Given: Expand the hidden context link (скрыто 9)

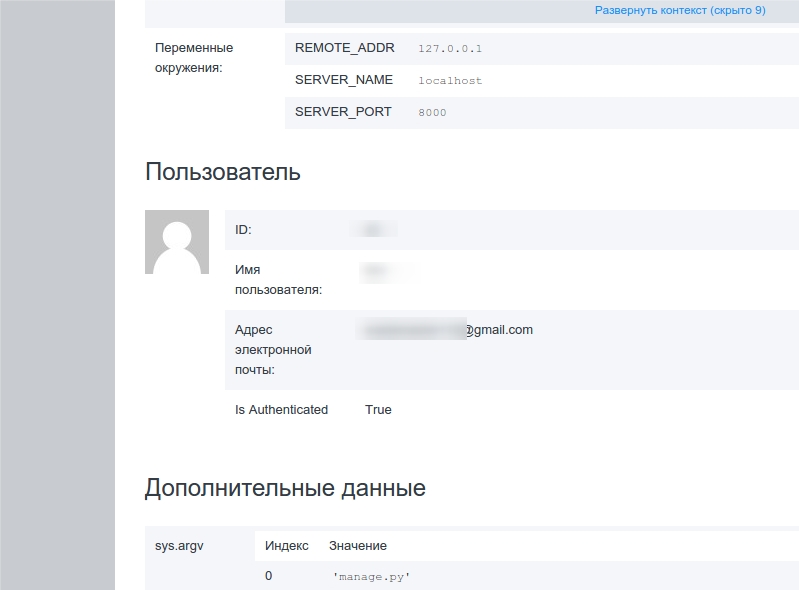Looking at the screenshot, I should pos(680,10).
